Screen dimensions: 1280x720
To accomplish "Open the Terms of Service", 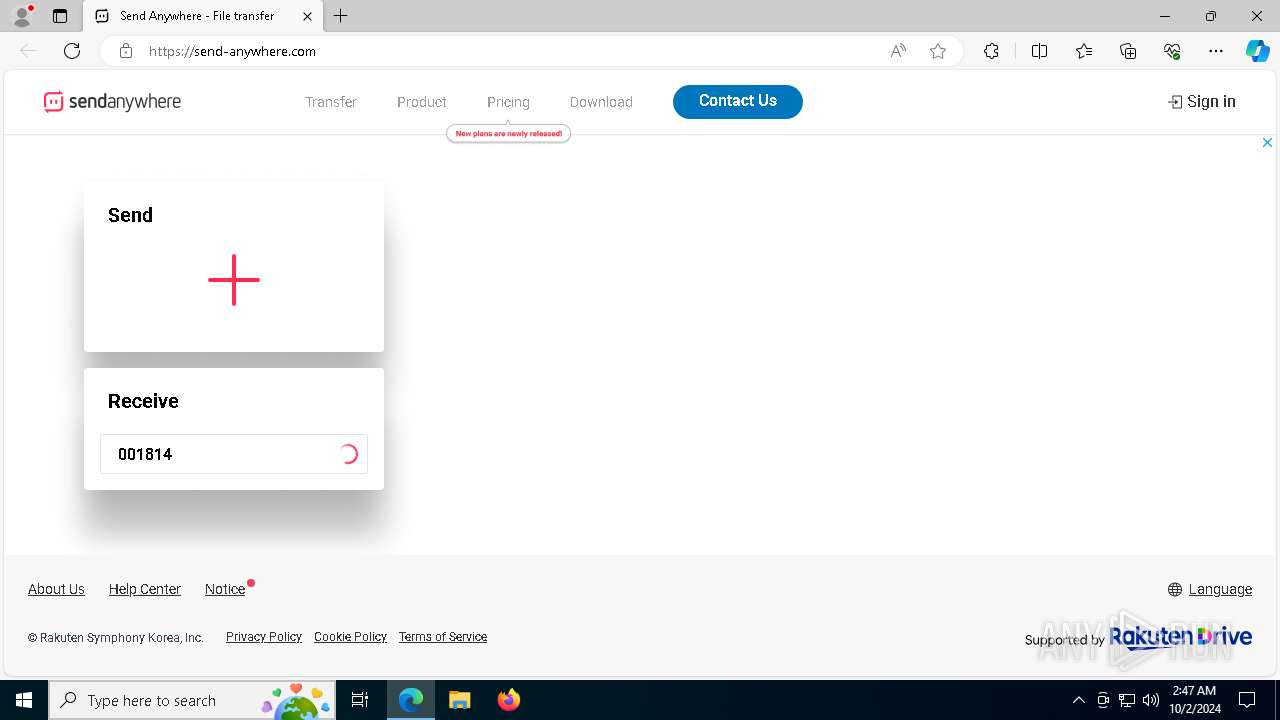I will point(443,637).
